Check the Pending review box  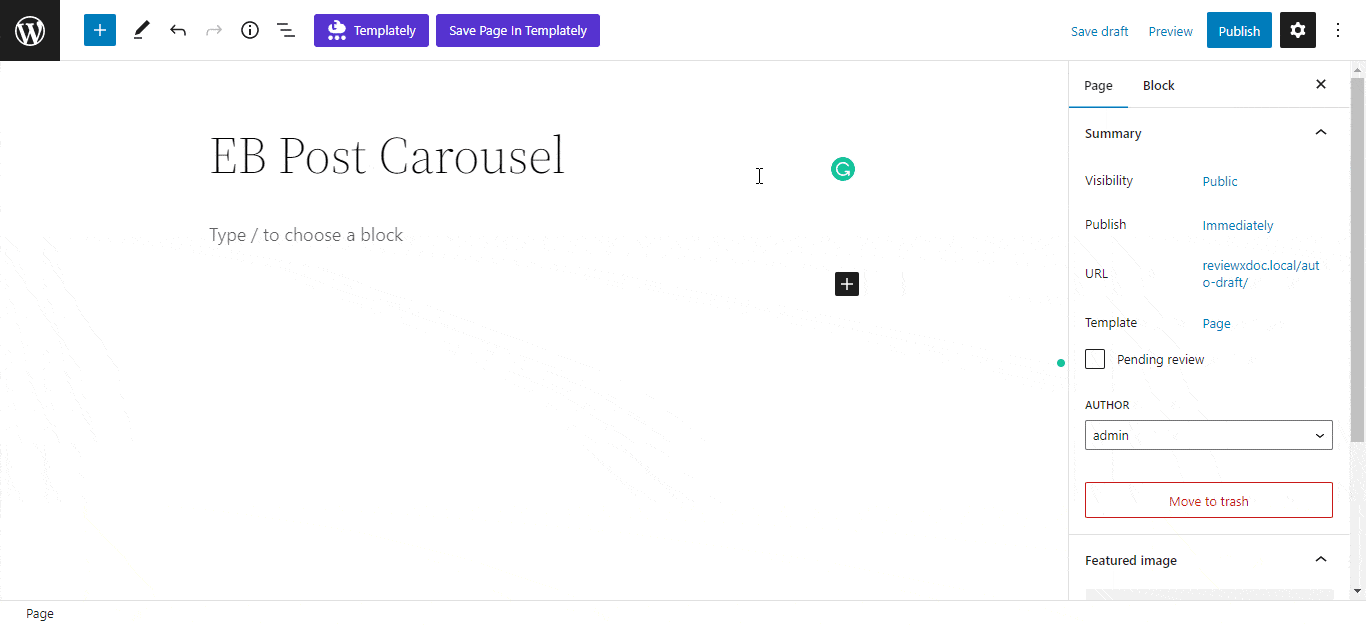click(1095, 359)
